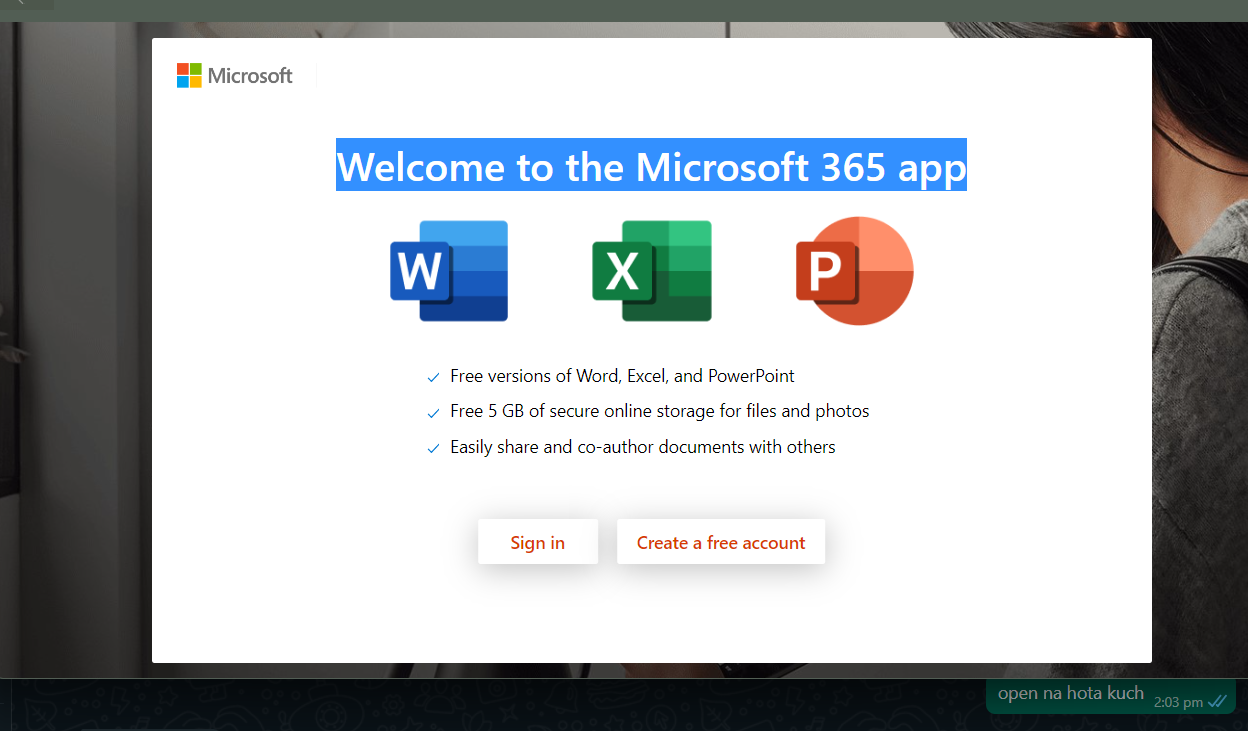Click the checkmark beside Free 5 GB line
The width and height of the screenshot is (1248, 731).
(433, 413)
